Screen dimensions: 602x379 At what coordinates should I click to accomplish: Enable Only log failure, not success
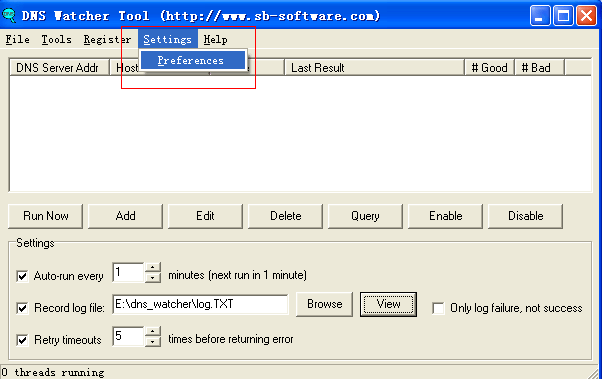(438, 308)
